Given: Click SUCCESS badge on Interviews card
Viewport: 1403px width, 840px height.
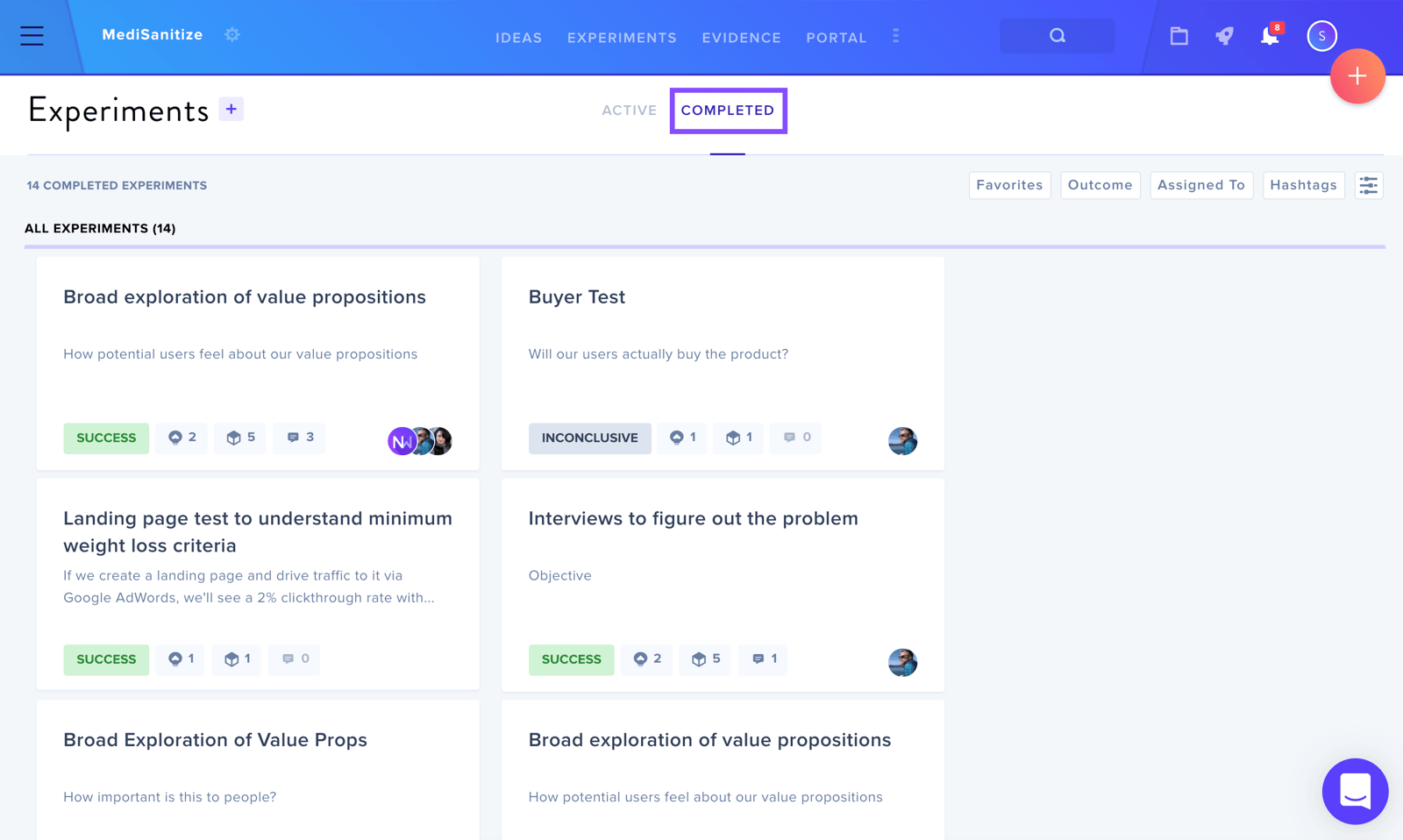Looking at the screenshot, I should [x=571, y=659].
